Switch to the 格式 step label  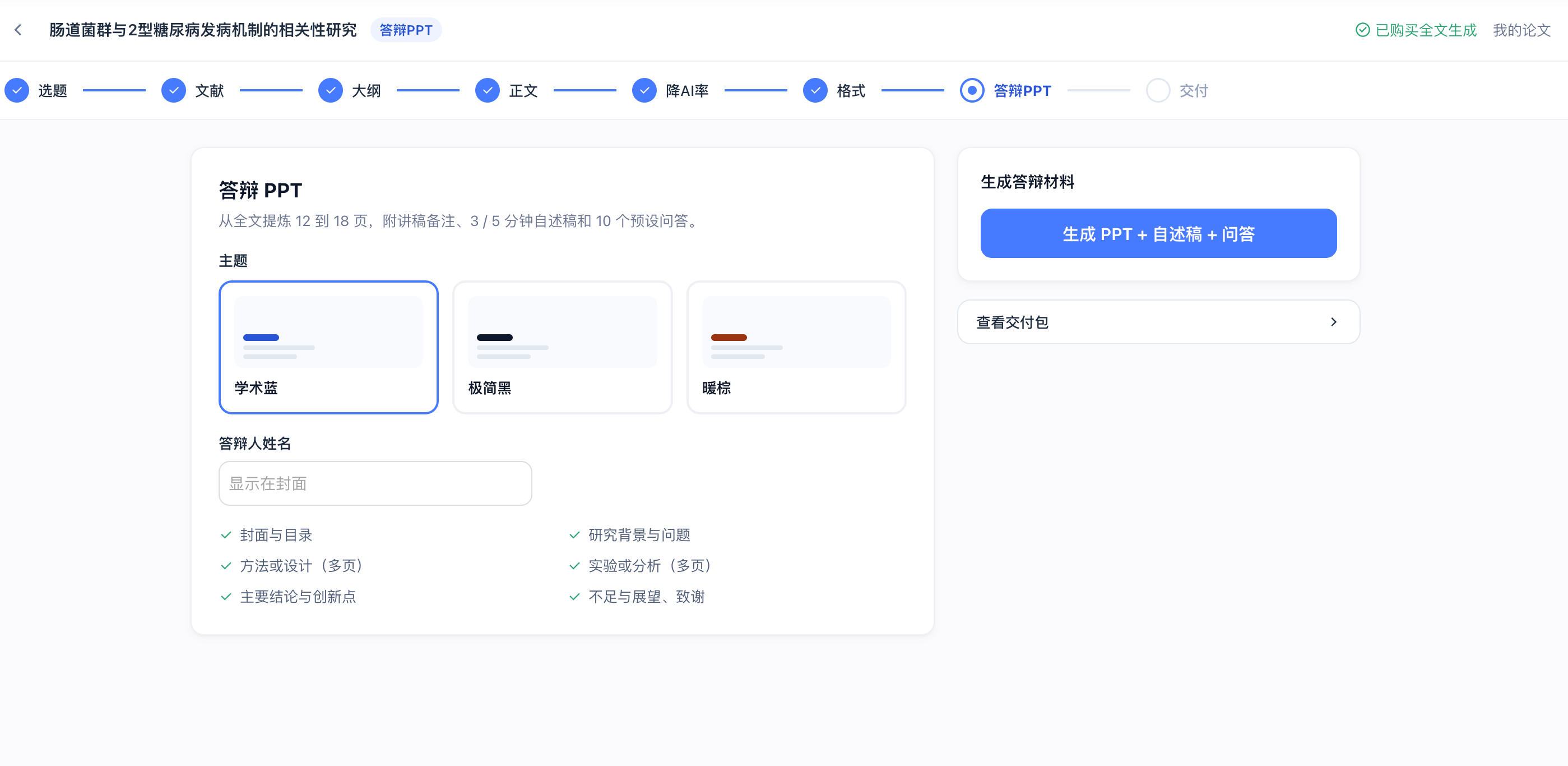(x=851, y=91)
